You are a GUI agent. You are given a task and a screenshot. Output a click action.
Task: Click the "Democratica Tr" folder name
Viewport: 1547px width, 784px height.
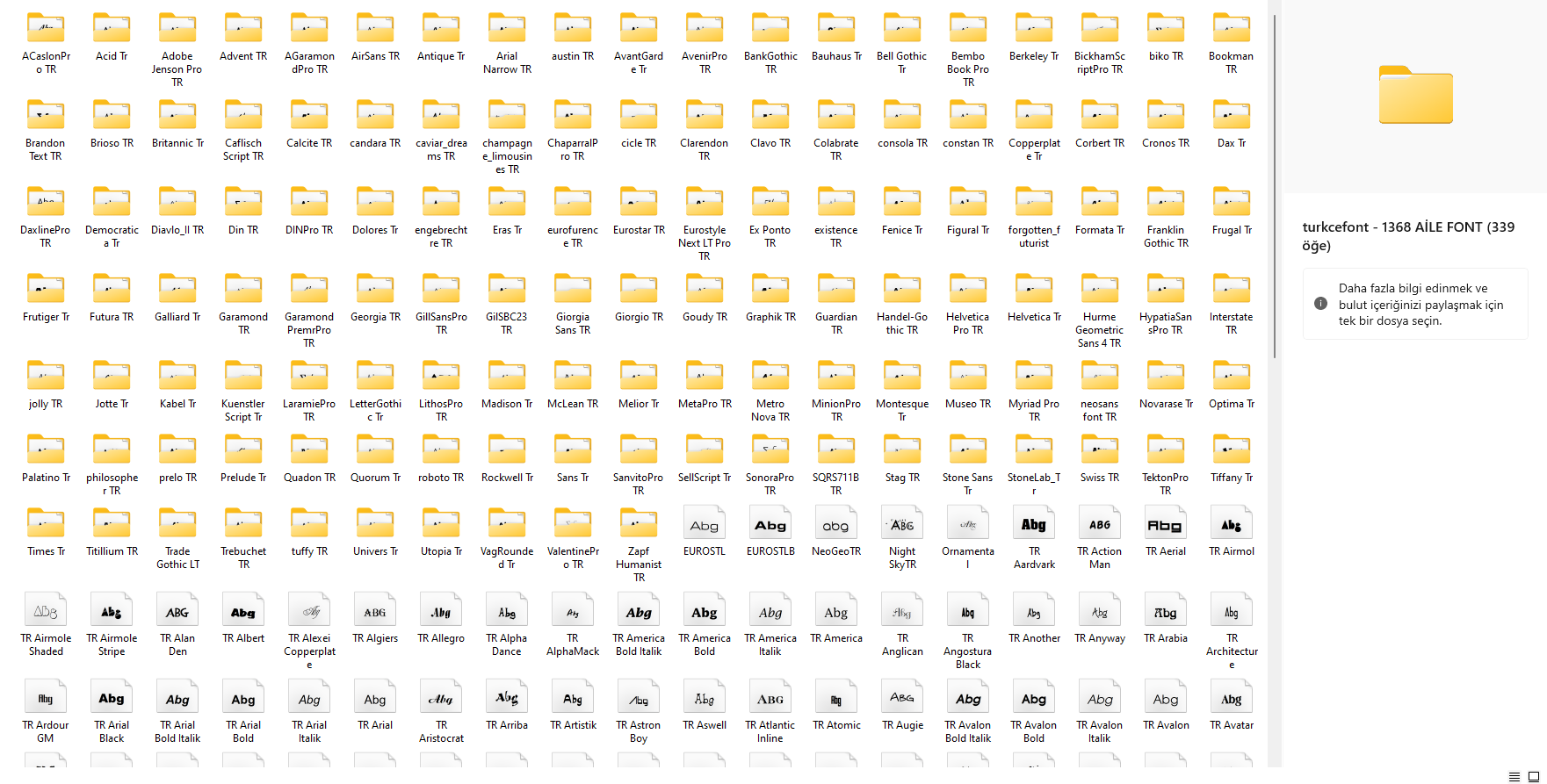pyautogui.click(x=112, y=236)
